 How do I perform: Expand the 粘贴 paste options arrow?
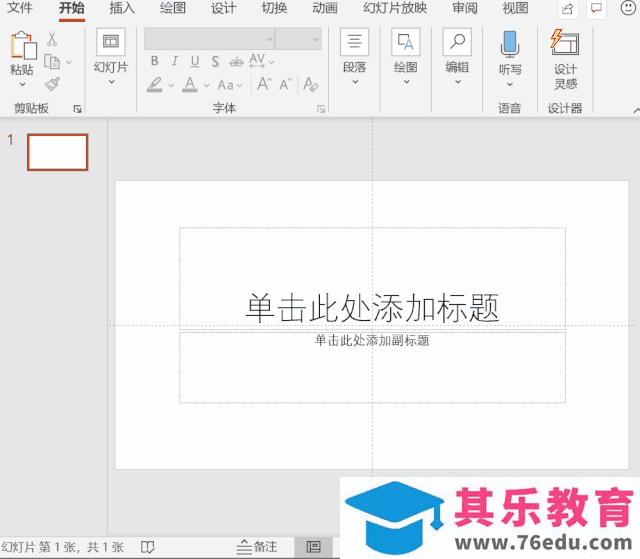point(22,84)
